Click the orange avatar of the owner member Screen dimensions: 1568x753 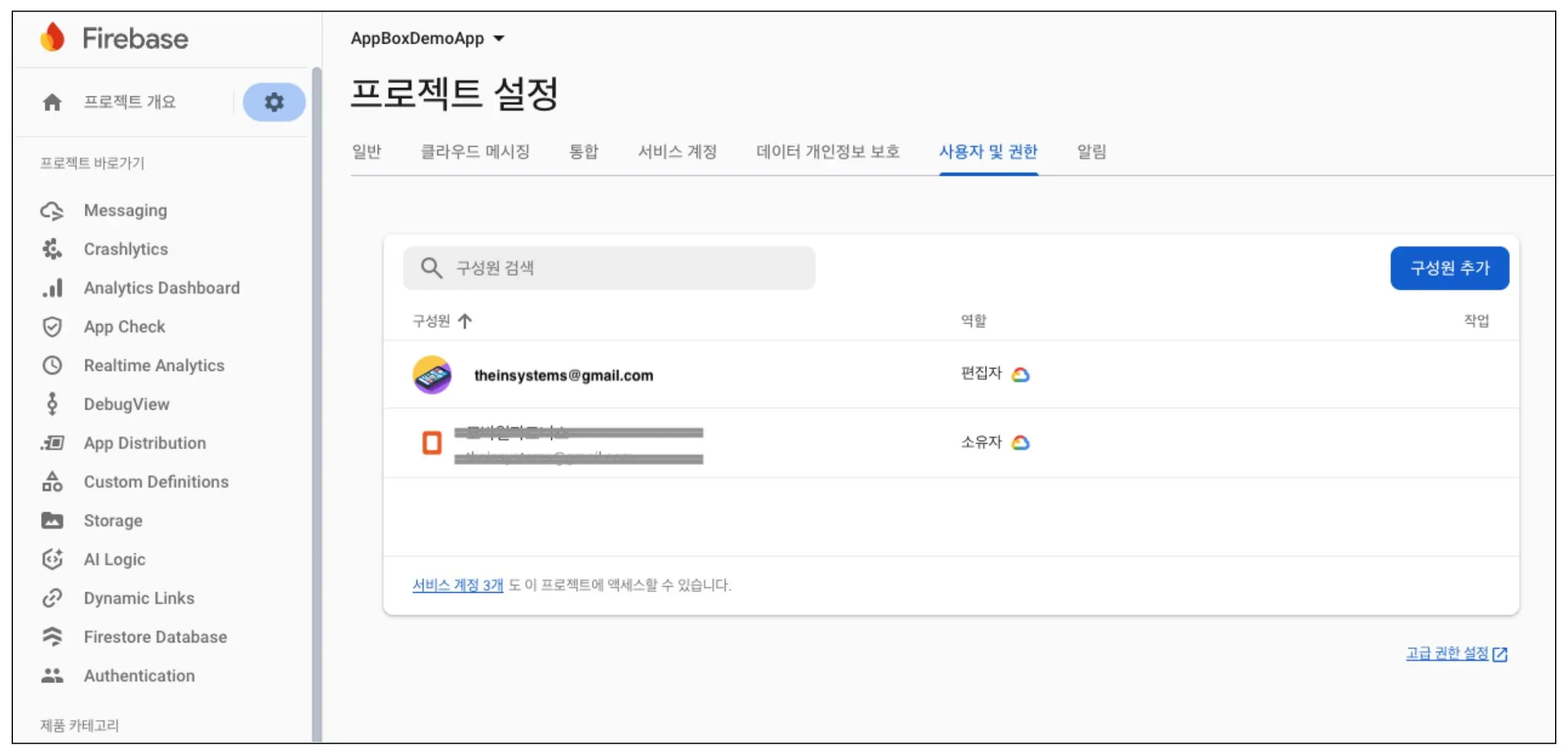(432, 443)
